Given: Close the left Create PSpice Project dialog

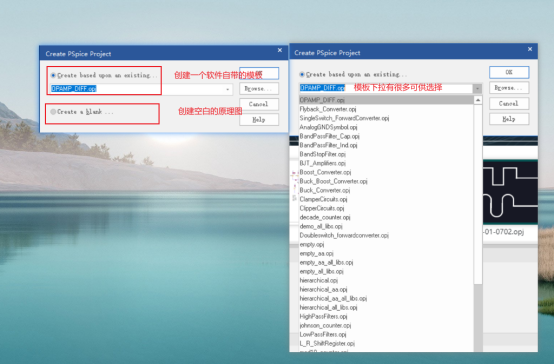Looking at the screenshot, I should point(280,50).
